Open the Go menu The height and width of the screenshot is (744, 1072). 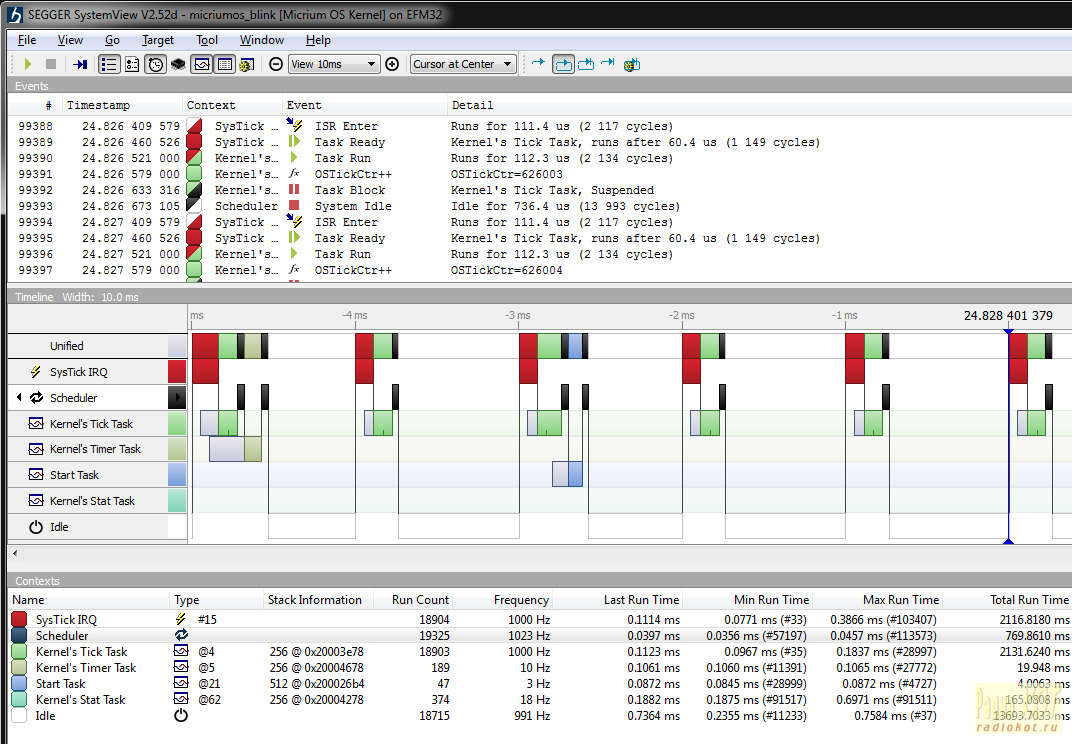[113, 40]
